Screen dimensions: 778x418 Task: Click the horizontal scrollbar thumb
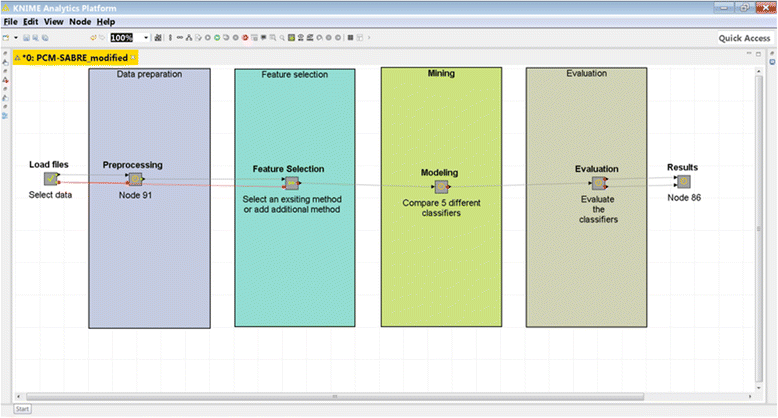(x=335, y=397)
